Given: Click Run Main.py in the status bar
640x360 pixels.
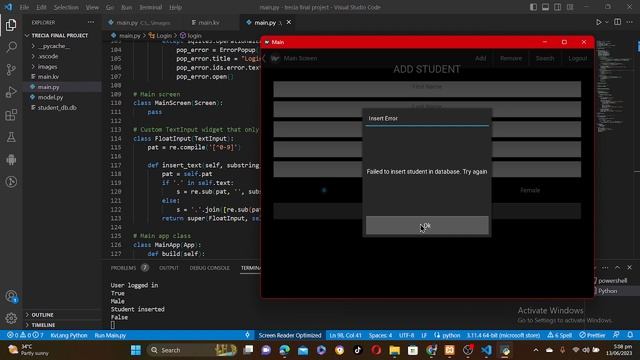Looking at the screenshot, I should pyautogui.click(x=110, y=335).
